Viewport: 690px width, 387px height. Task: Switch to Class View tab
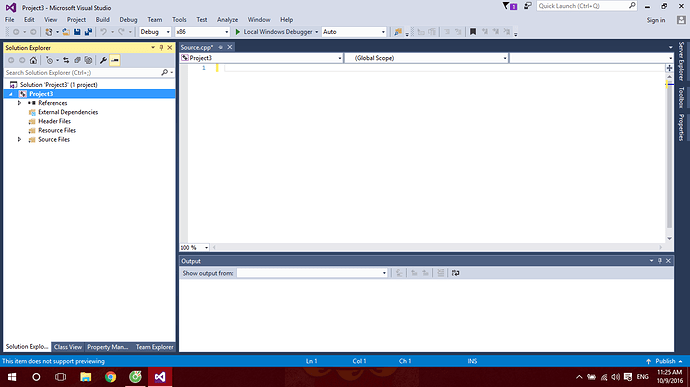coord(68,347)
